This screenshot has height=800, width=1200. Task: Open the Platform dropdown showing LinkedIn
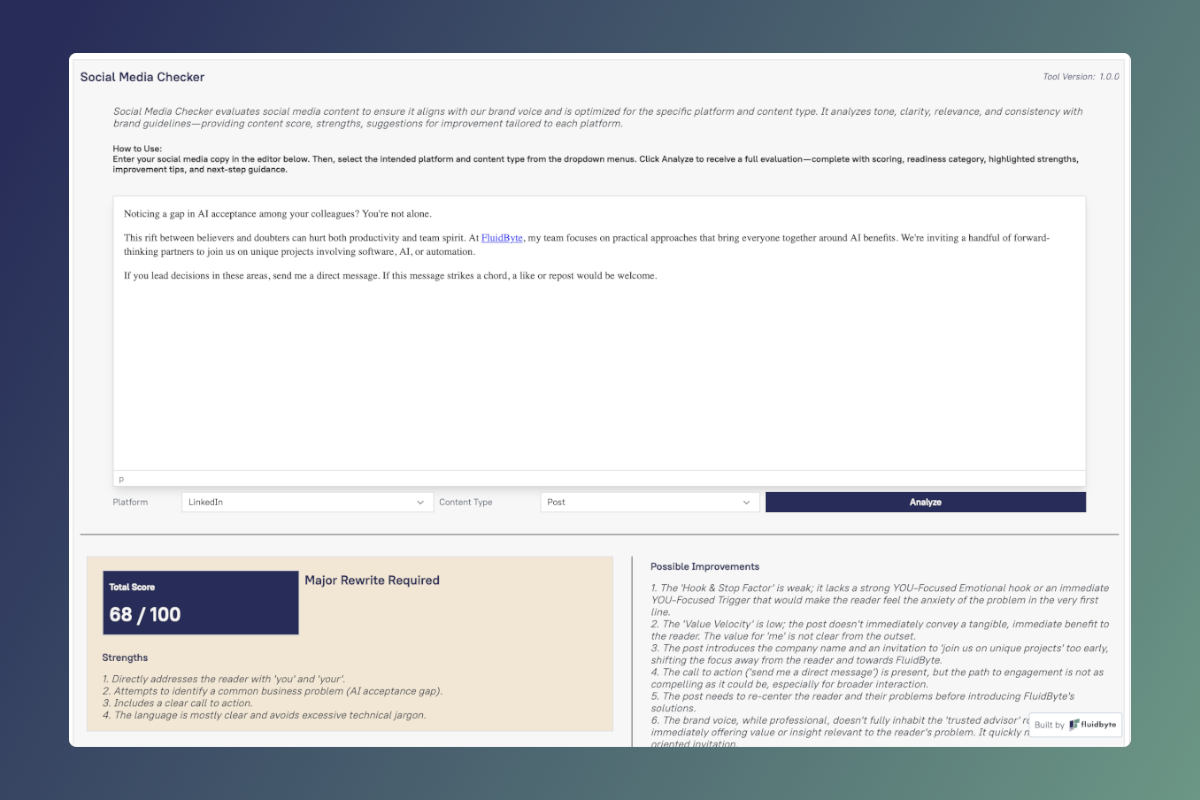(x=306, y=502)
